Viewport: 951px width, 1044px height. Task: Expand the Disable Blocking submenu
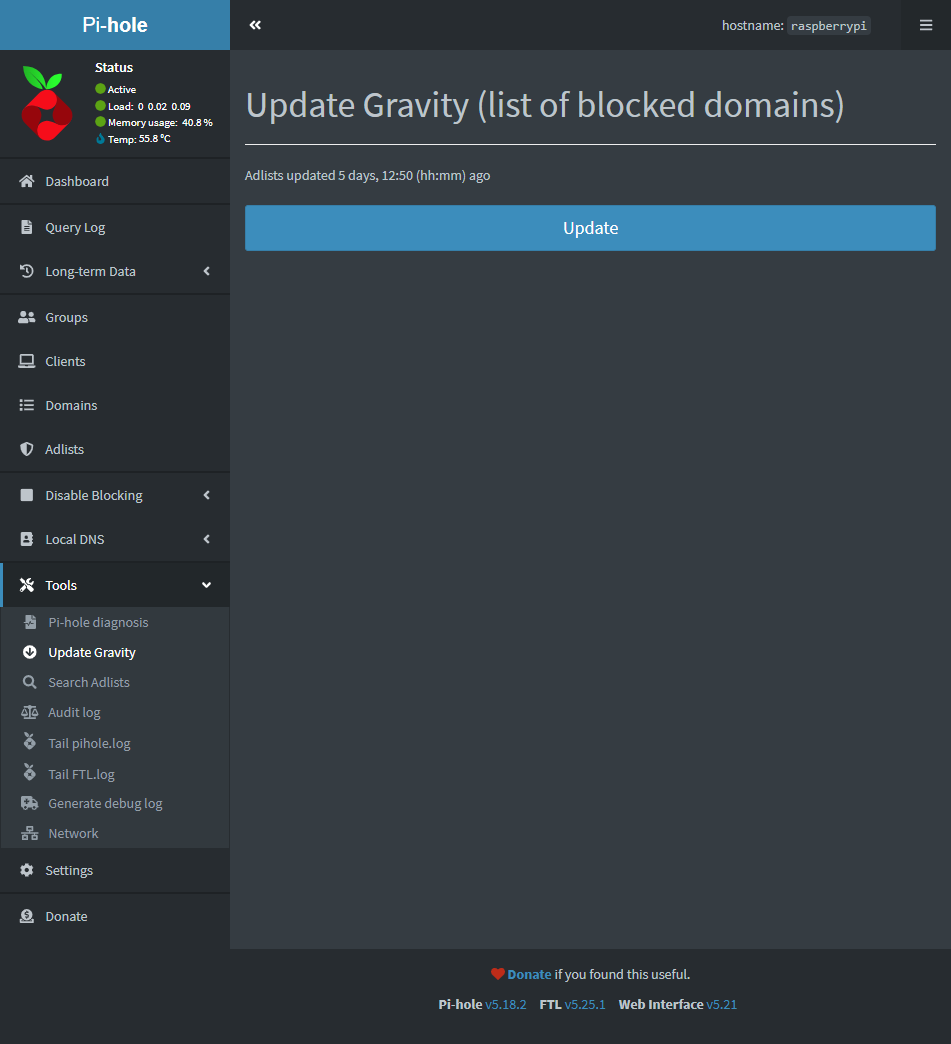207,495
